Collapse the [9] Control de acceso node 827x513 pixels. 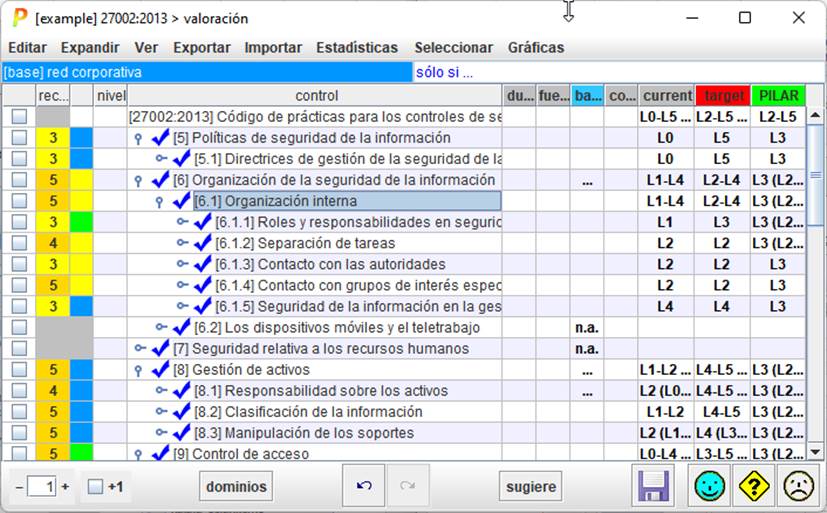pos(138,454)
